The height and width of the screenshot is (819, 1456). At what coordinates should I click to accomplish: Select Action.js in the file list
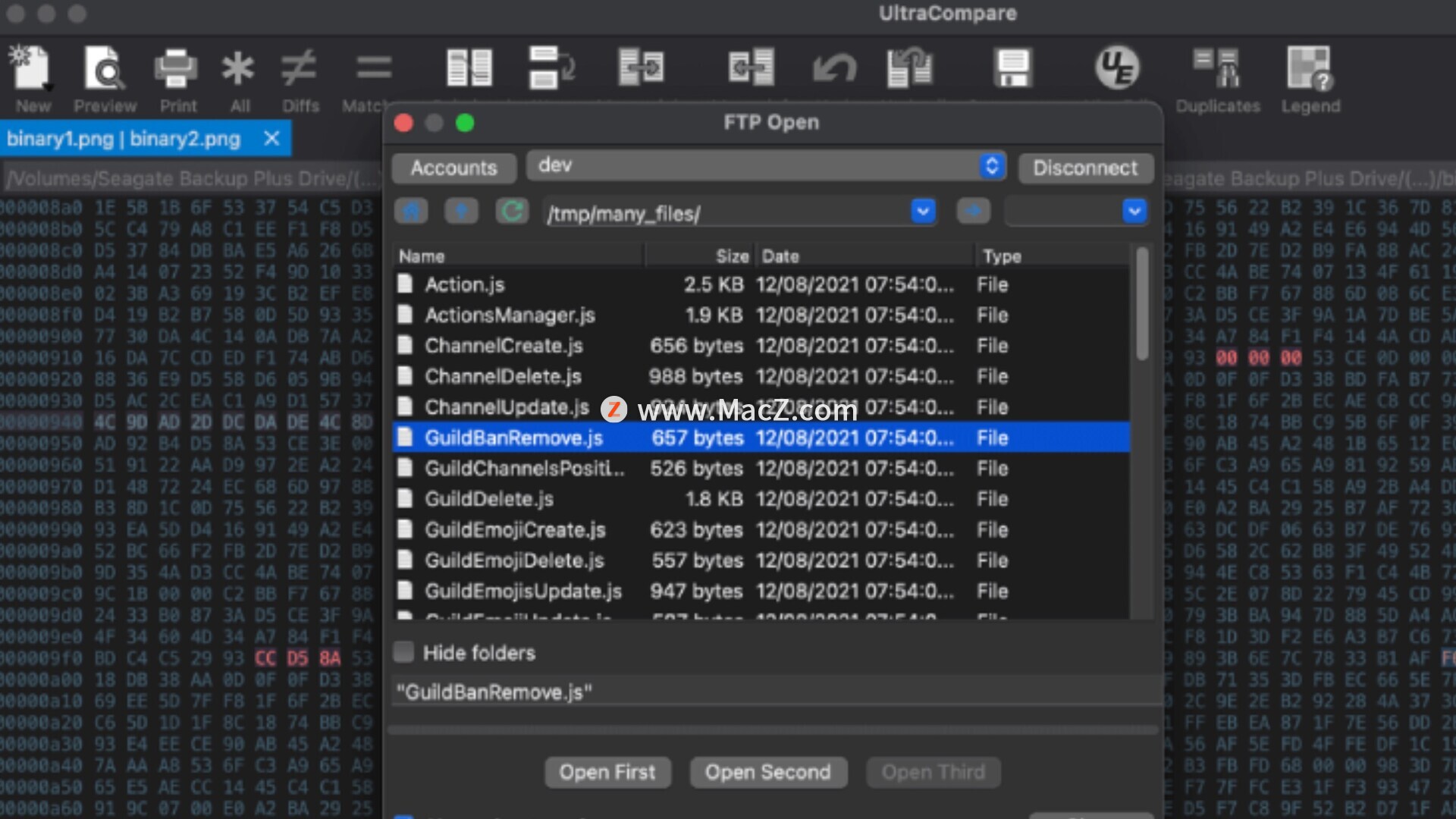761,284
